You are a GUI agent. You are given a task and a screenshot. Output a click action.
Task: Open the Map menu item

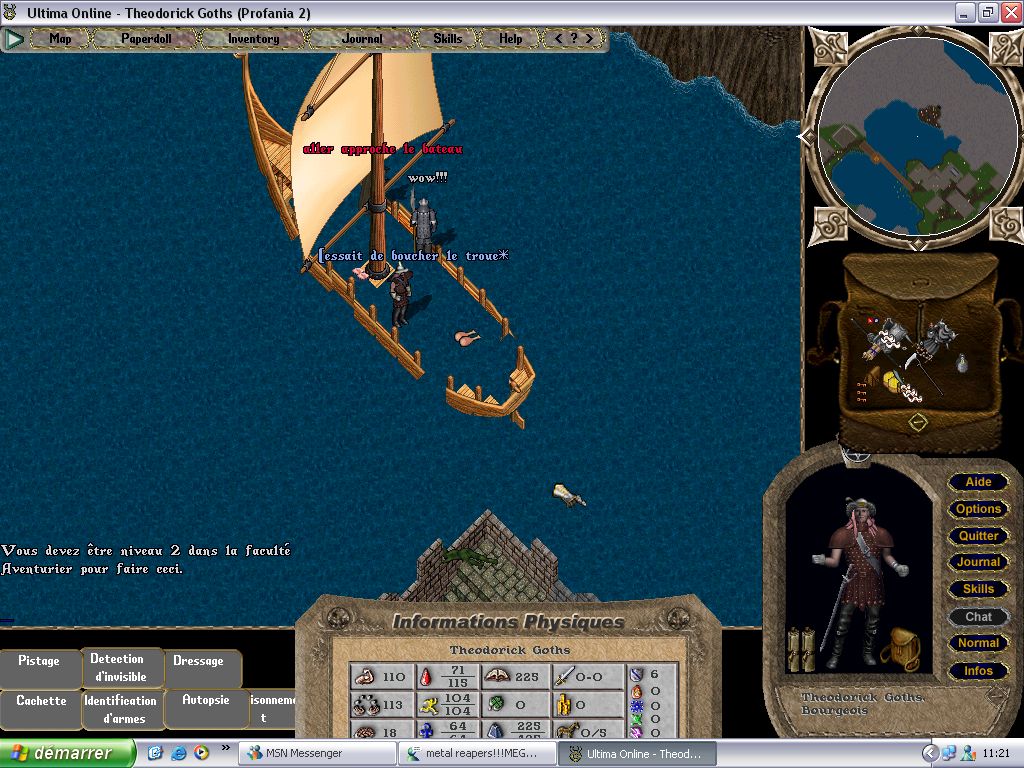coord(61,39)
